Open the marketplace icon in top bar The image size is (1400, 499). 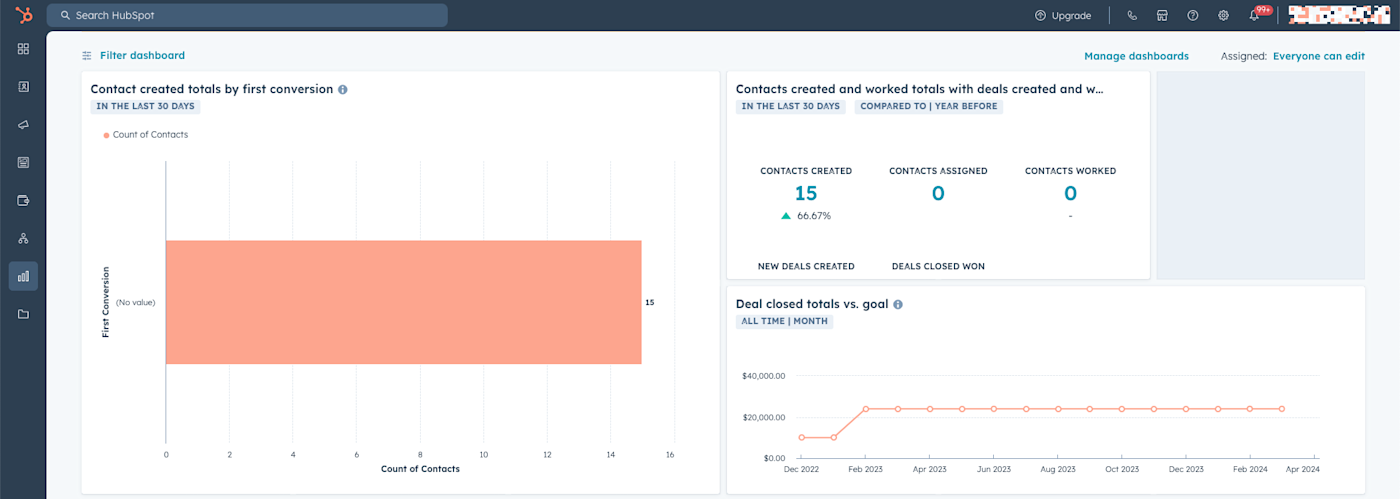1162,15
